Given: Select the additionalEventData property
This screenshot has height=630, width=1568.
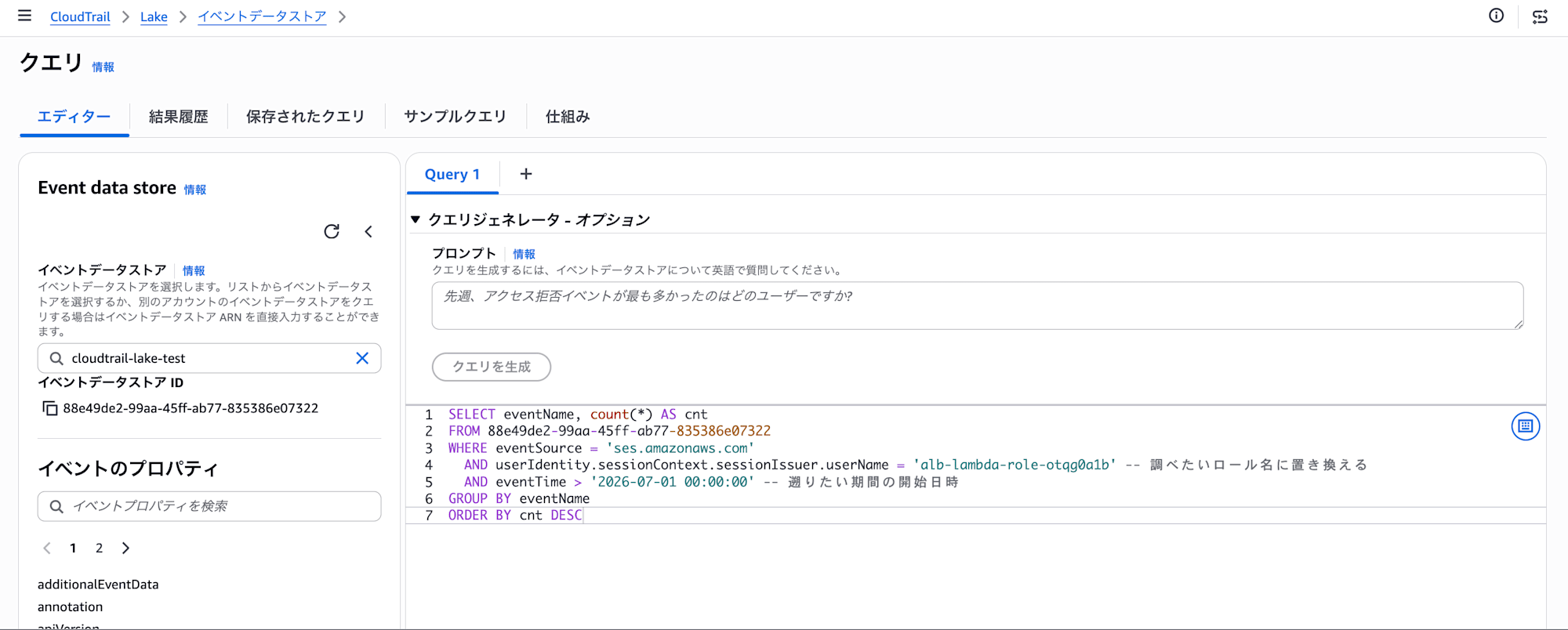Looking at the screenshot, I should pyautogui.click(x=98, y=585).
